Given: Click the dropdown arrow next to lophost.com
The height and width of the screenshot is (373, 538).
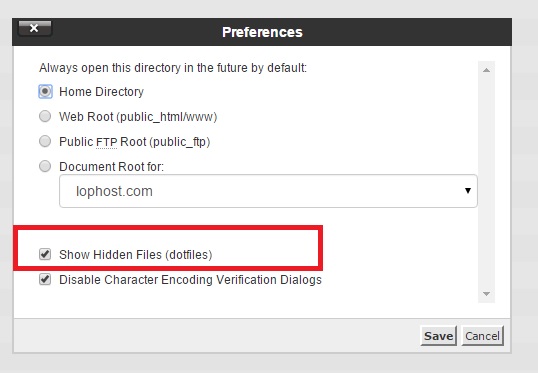Looking at the screenshot, I should click(468, 191).
